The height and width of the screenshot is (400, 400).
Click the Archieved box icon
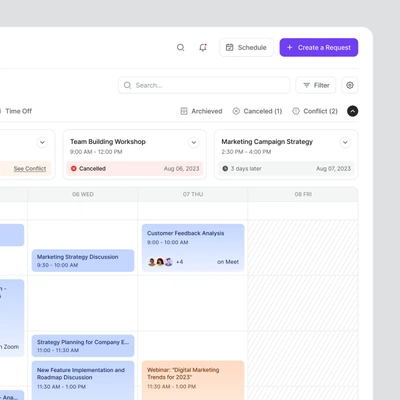(184, 111)
